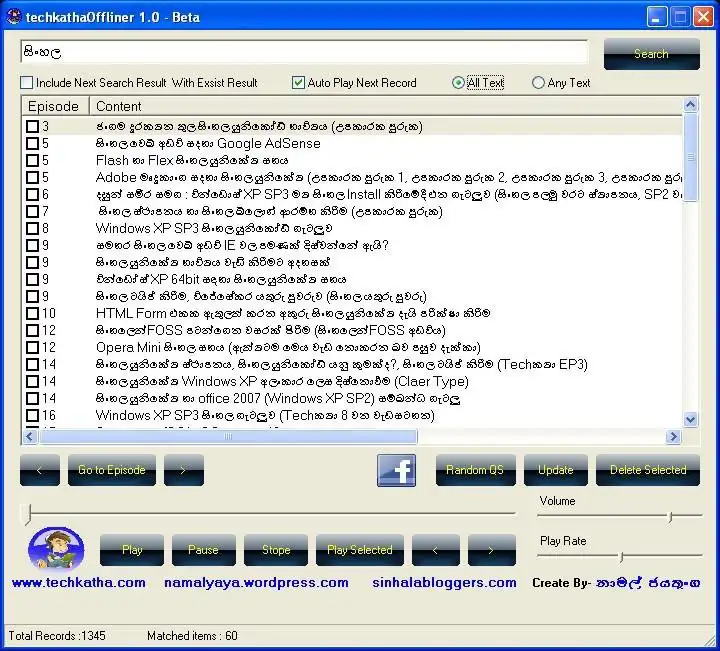Enable Include Next Search Result checkbox
This screenshot has width=720, height=651.
27,83
